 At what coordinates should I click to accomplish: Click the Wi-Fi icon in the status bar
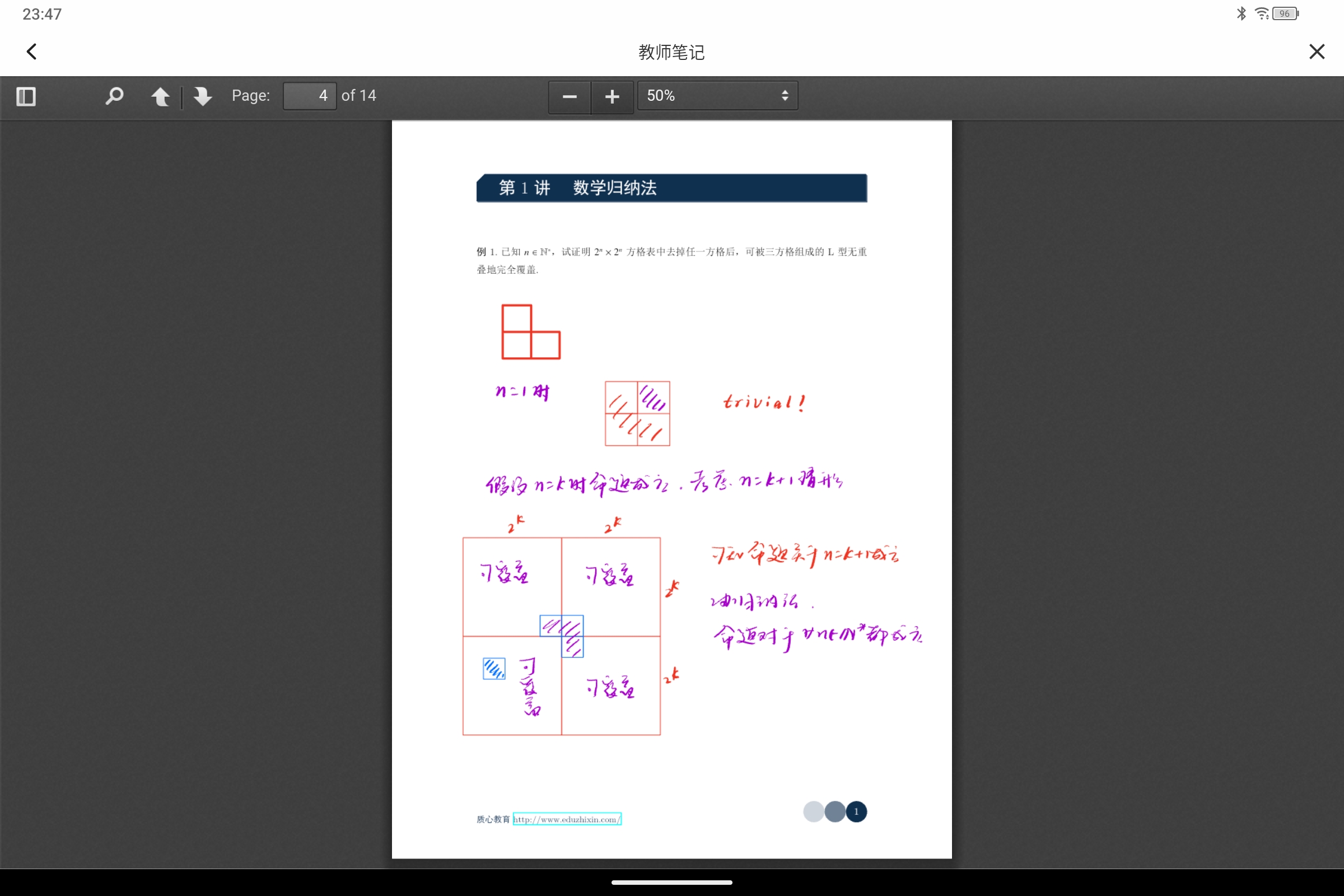pyautogui.click(x=1262, y=13)
